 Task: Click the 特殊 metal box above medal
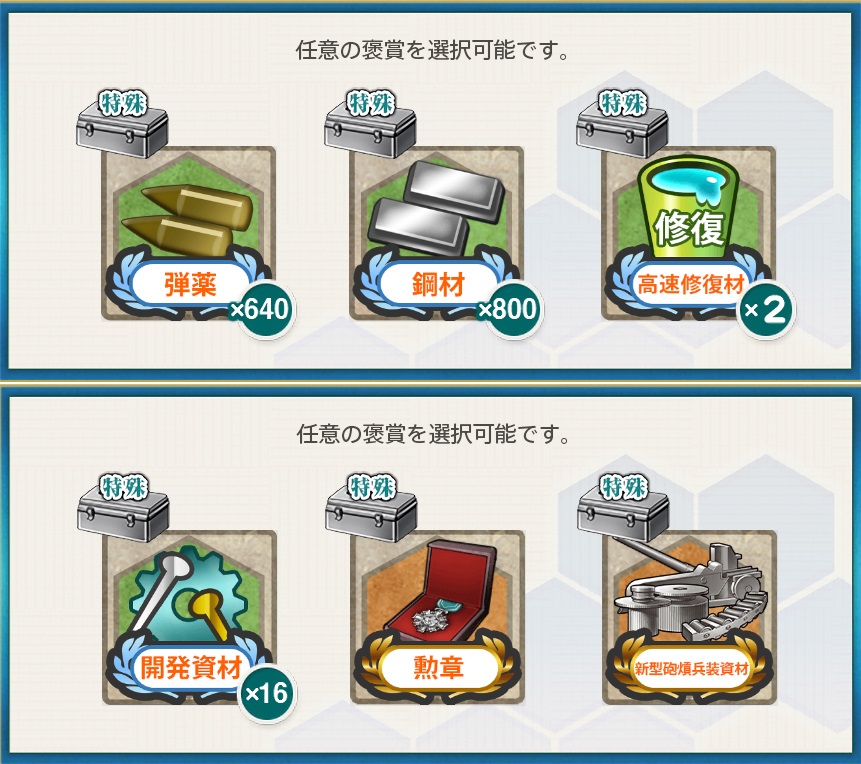click(371, 509)
